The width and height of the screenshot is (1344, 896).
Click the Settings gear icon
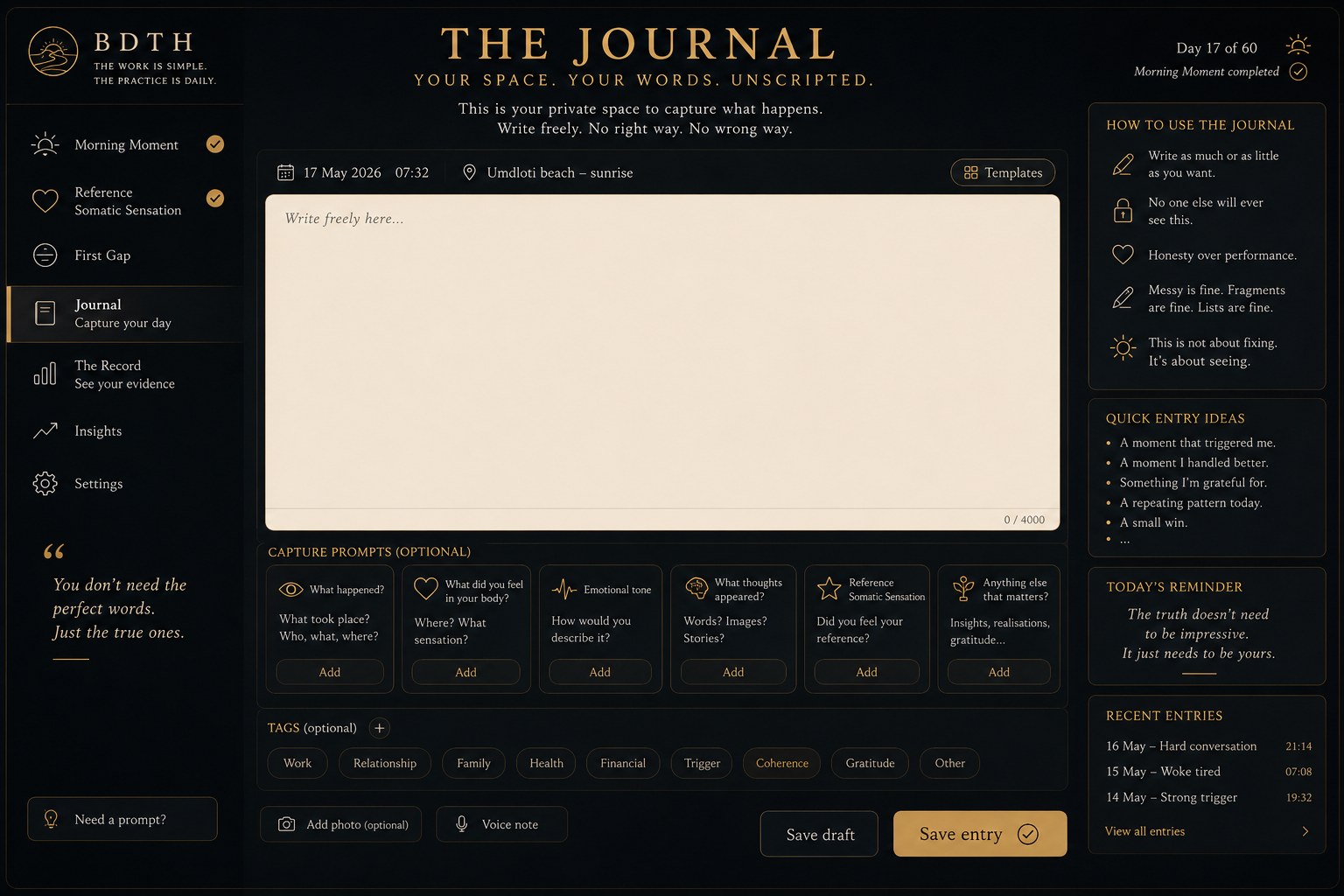(x=45, y=483)
